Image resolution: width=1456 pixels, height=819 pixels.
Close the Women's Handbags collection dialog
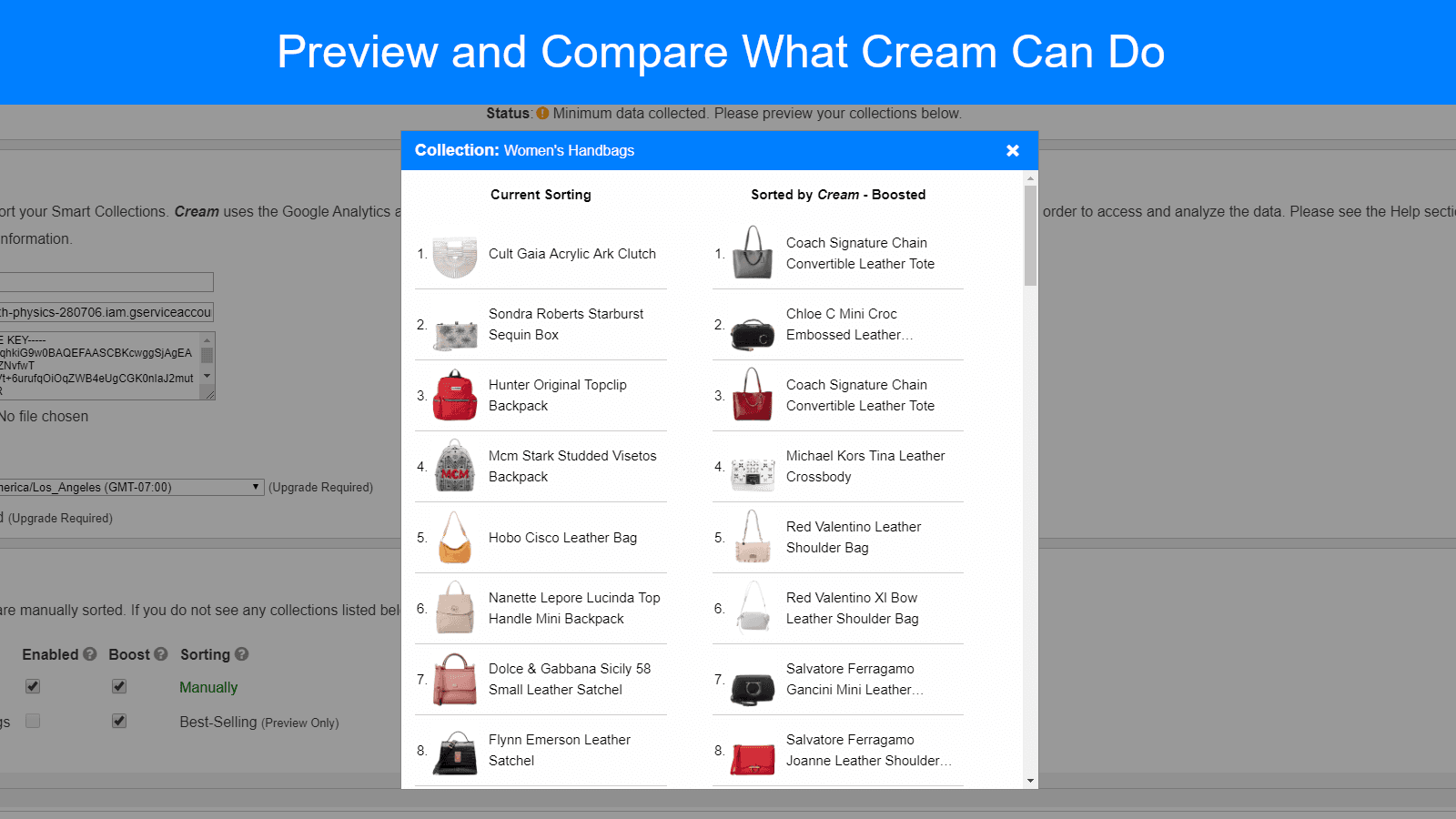[1012, 151]
